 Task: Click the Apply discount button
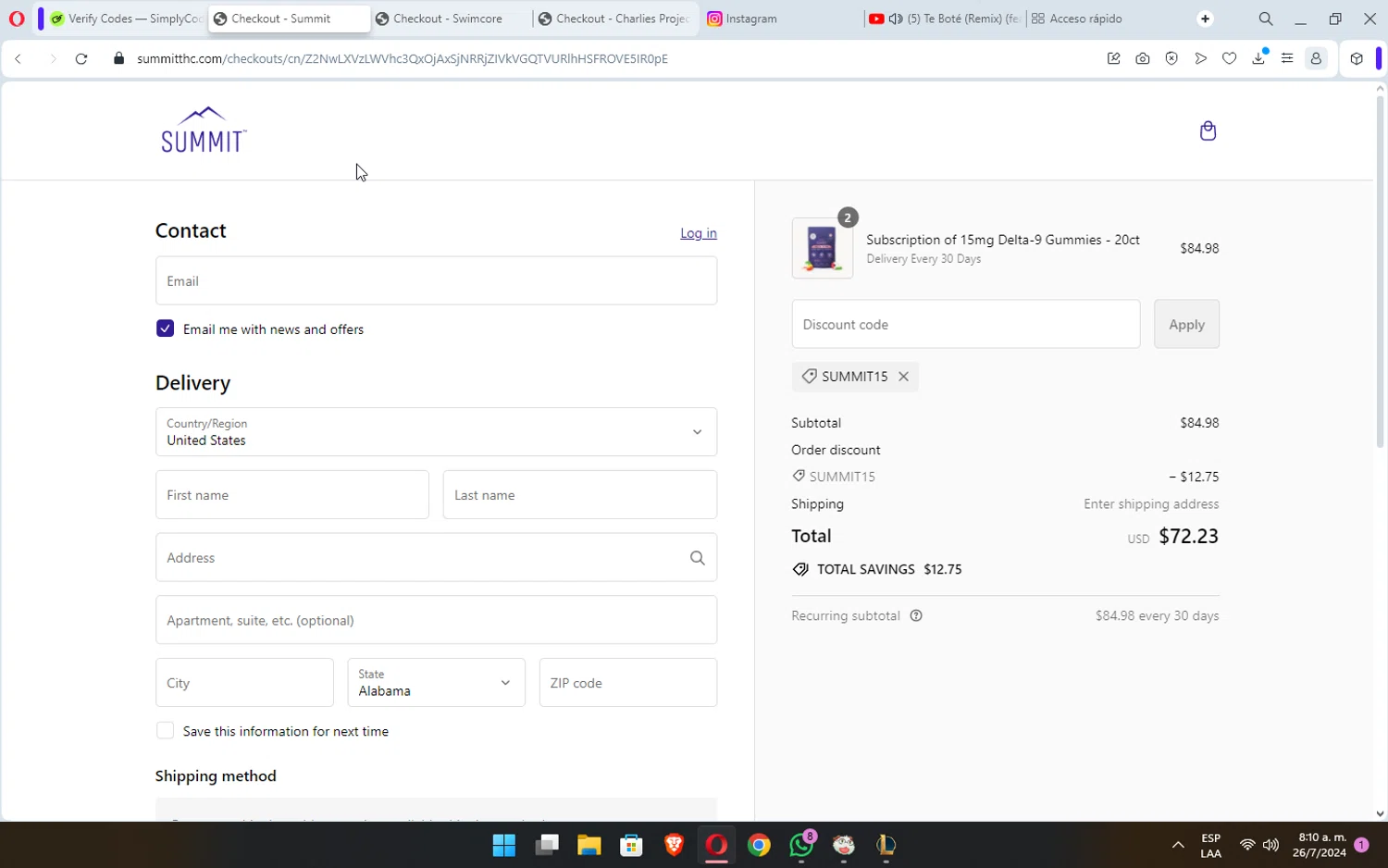point(1186,325)
